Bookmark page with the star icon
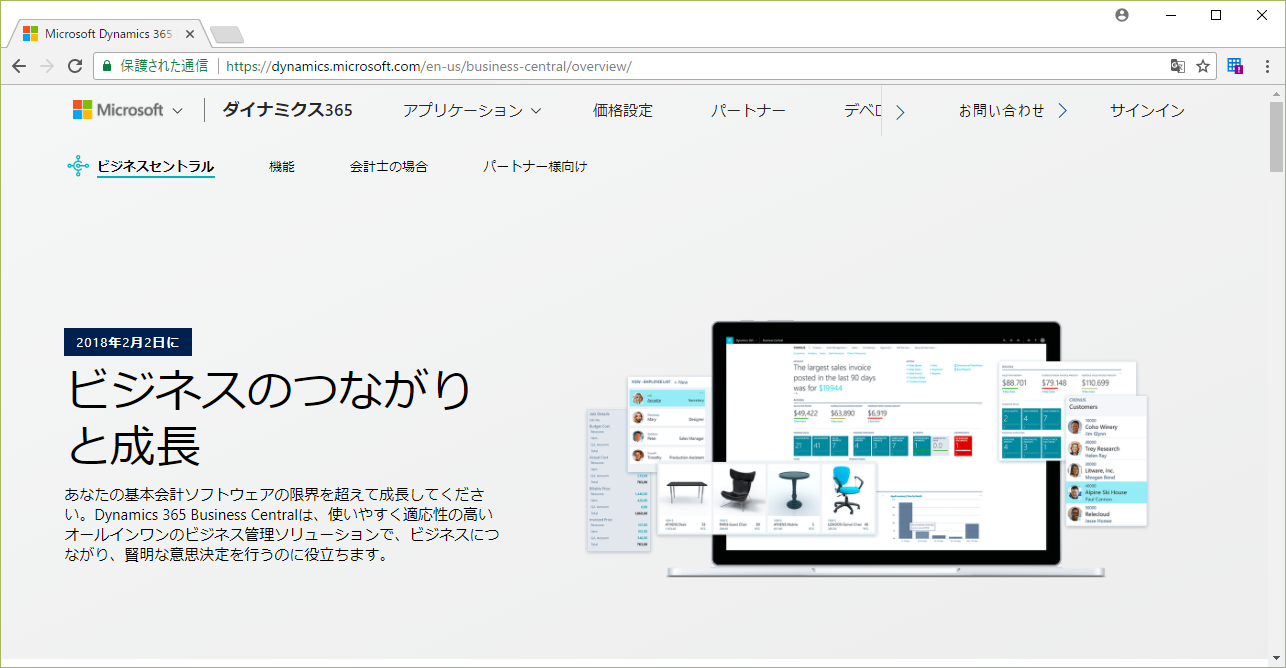 (1203, 66)
